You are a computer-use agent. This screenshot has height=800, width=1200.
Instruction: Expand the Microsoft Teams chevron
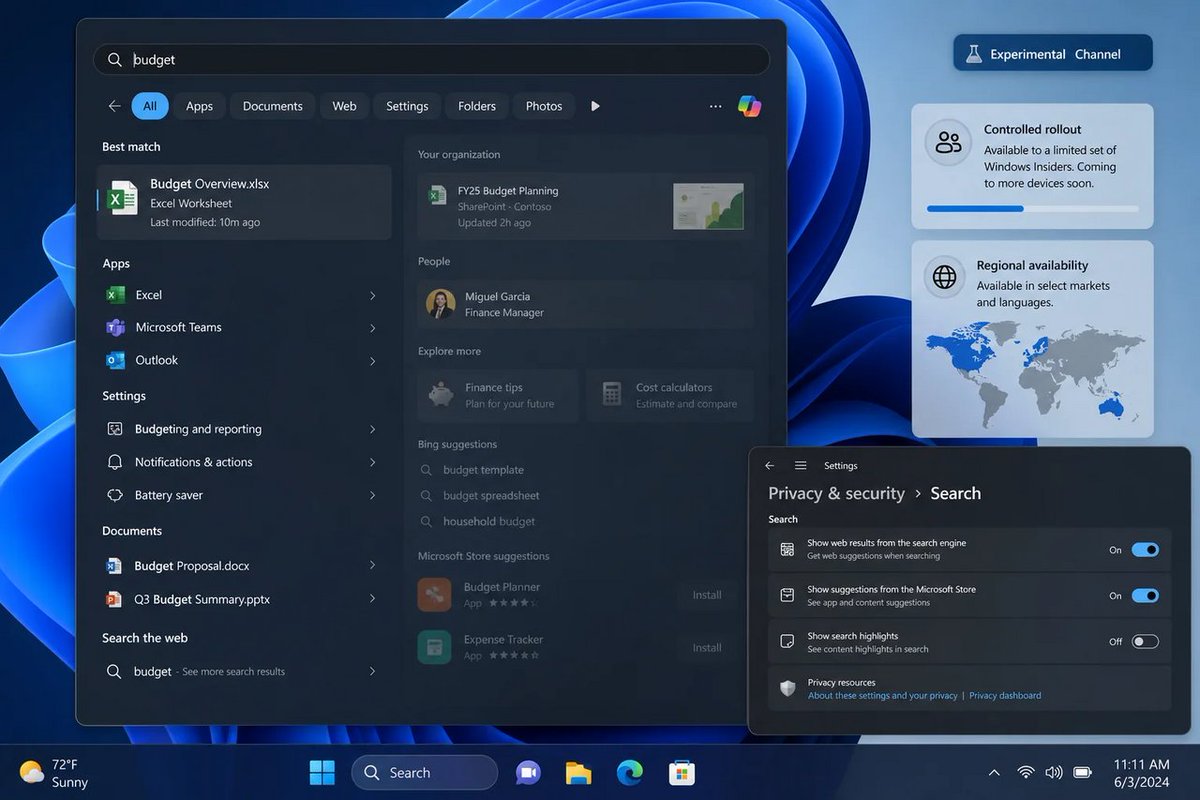coord(372,328)
